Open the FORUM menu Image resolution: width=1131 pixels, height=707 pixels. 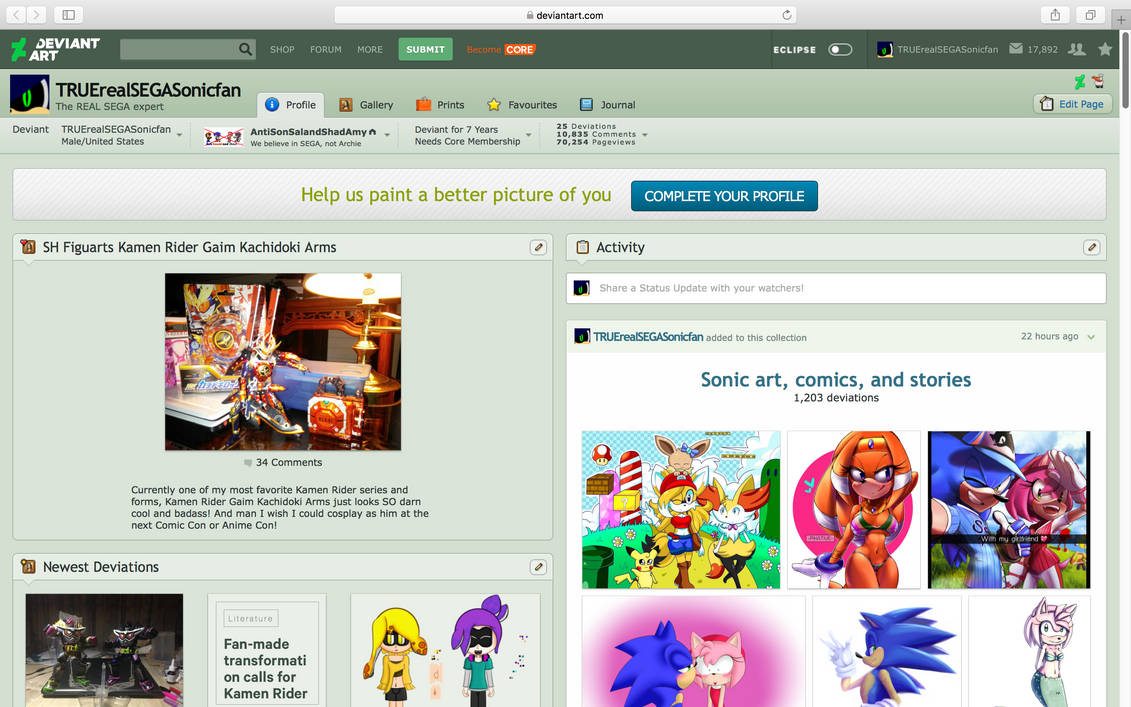click(326, 50)
